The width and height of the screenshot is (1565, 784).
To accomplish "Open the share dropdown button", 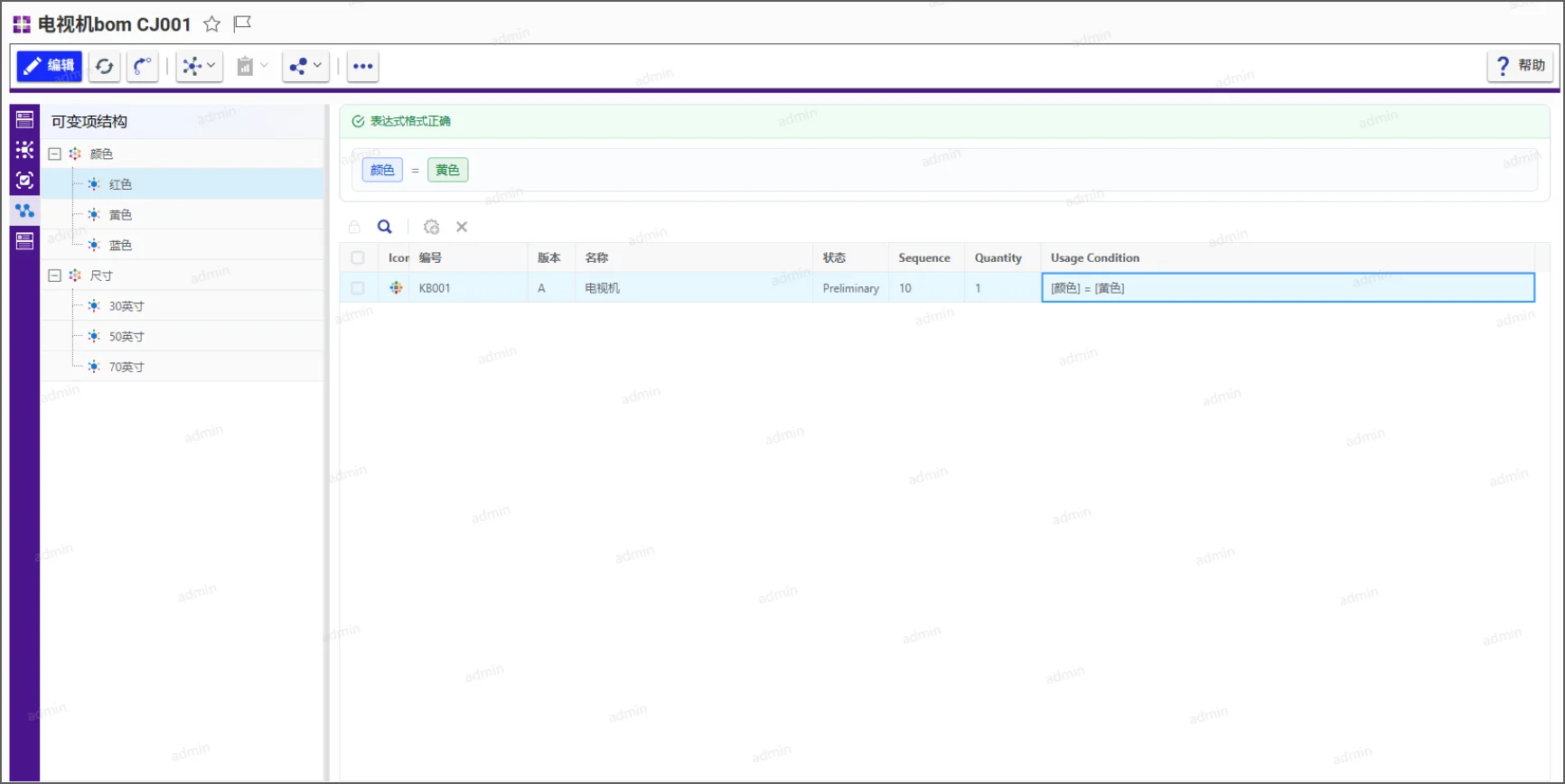I will click(x=305, y=66).
